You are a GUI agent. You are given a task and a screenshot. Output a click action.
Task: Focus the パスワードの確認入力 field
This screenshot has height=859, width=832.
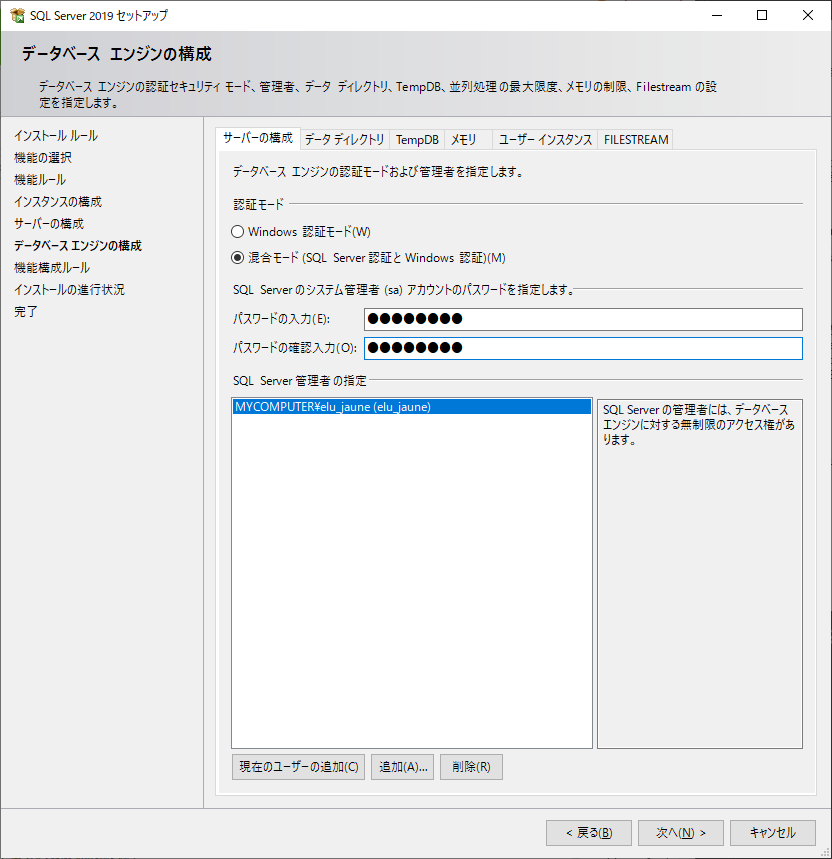click(x=583, y=348)
